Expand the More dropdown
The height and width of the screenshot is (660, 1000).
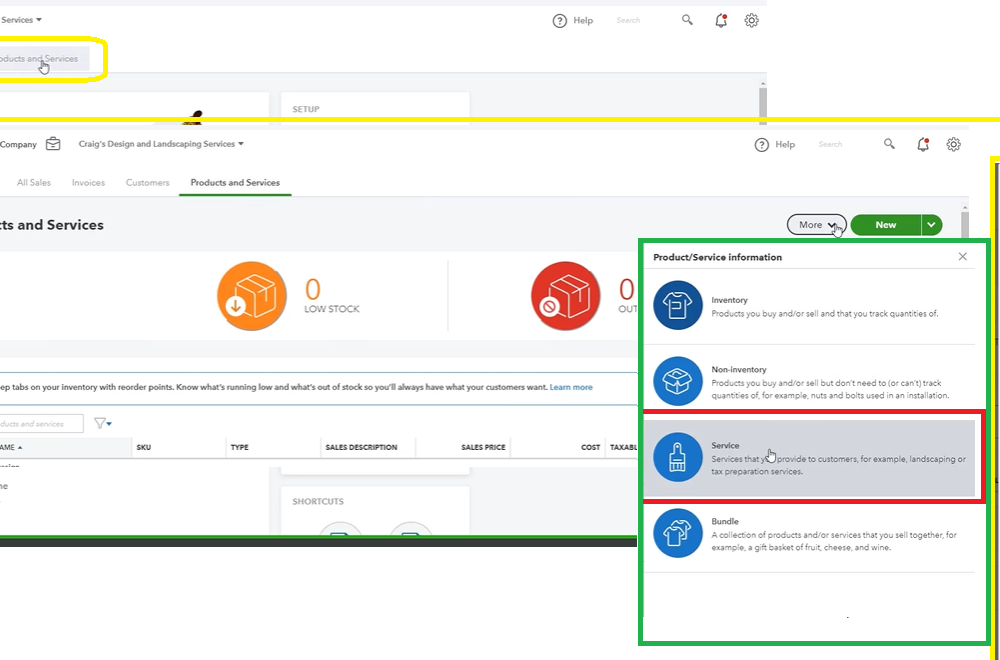tap(816, 225)
